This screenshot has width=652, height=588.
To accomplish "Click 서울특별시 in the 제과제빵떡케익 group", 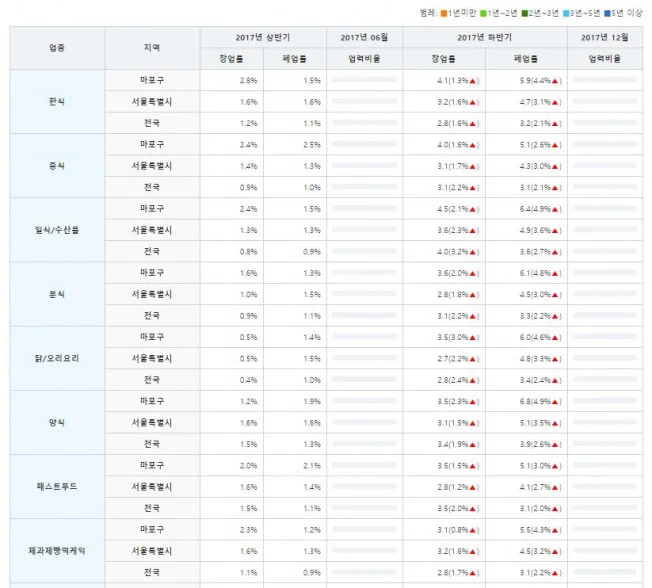I will coord(152,551).
